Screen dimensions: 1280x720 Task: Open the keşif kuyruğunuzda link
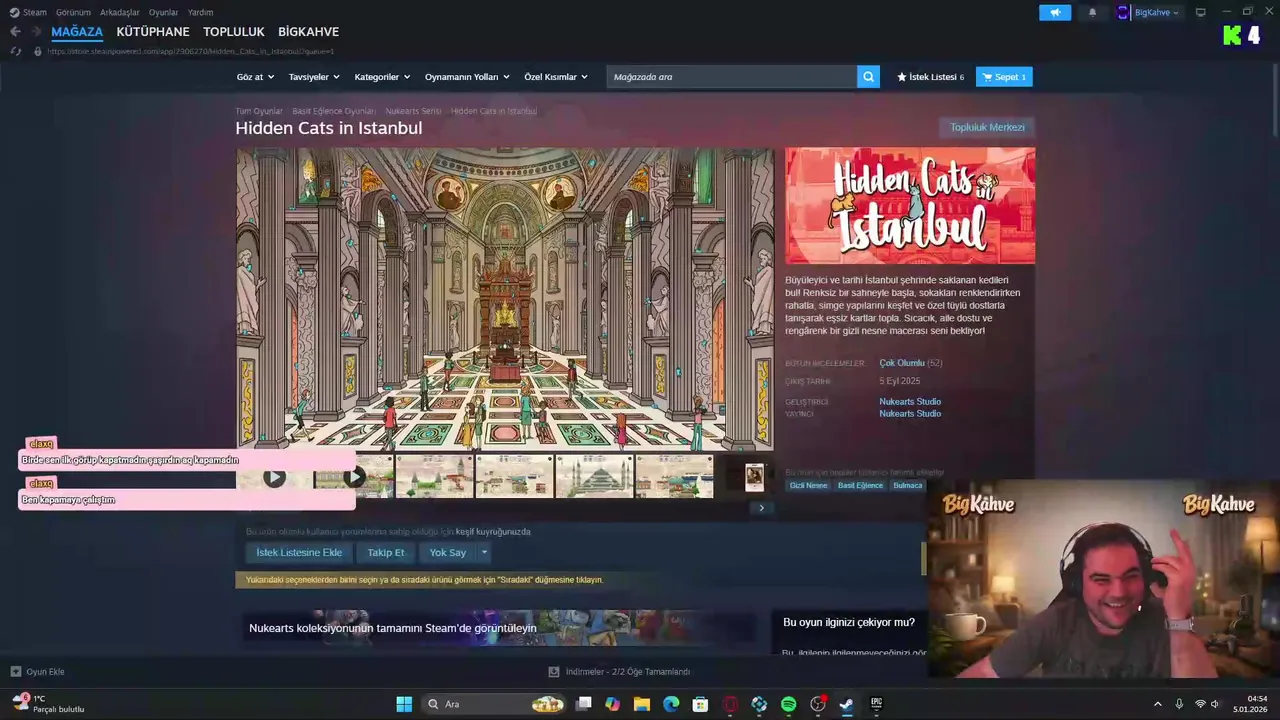click(x=493, y=532)
